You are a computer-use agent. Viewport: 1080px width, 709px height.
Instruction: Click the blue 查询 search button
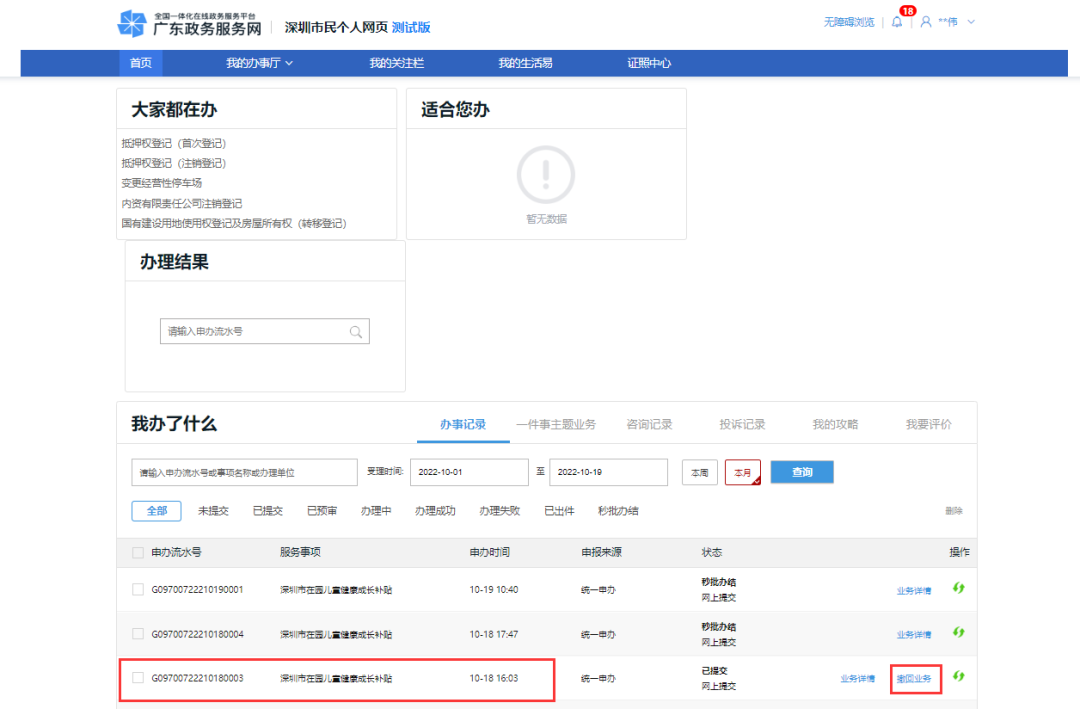tap(801, 471)
